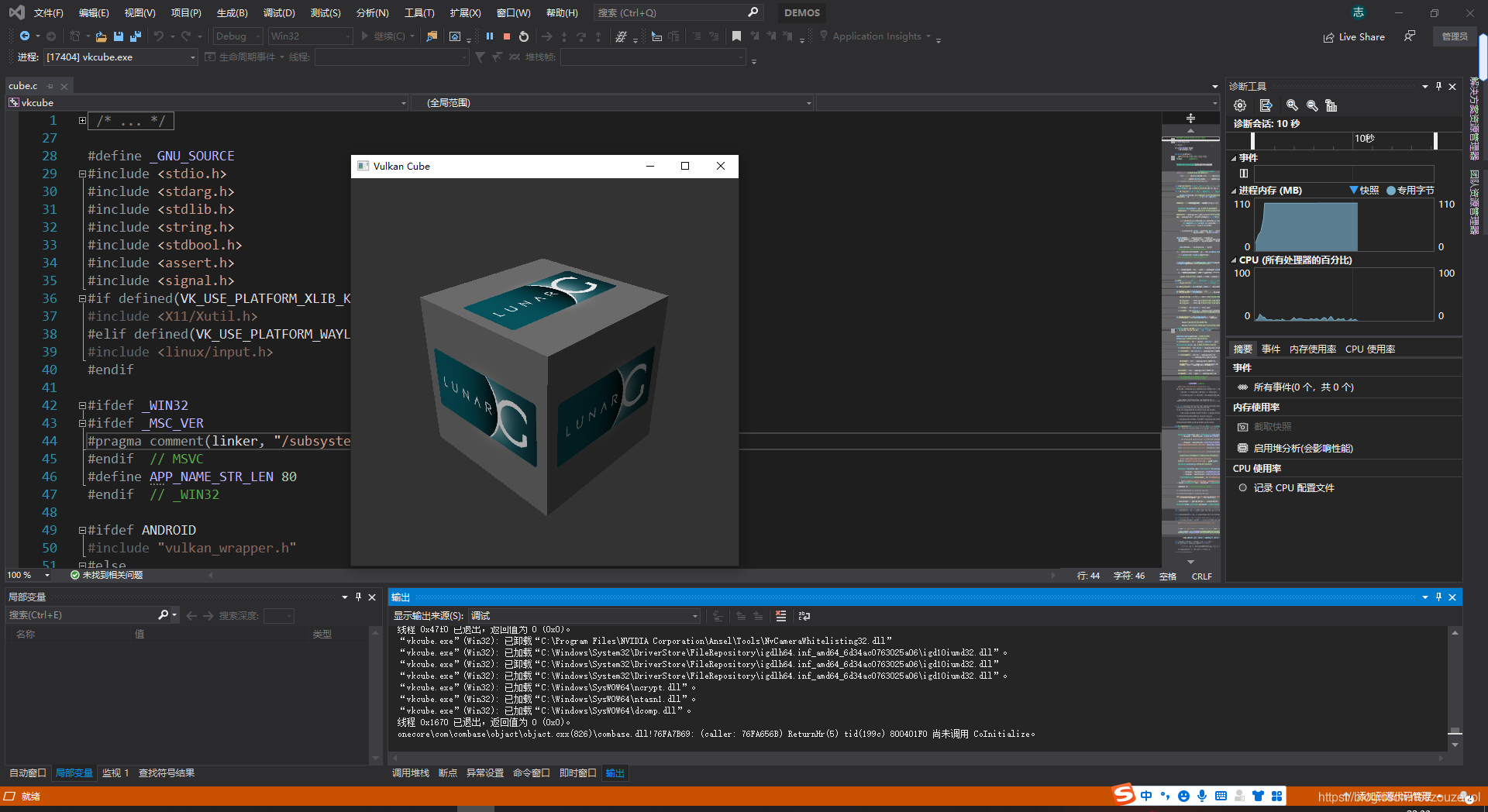Click the split editor handle above scrollbar
This screenshot has width=1488, height=812.
point(1190,119)
